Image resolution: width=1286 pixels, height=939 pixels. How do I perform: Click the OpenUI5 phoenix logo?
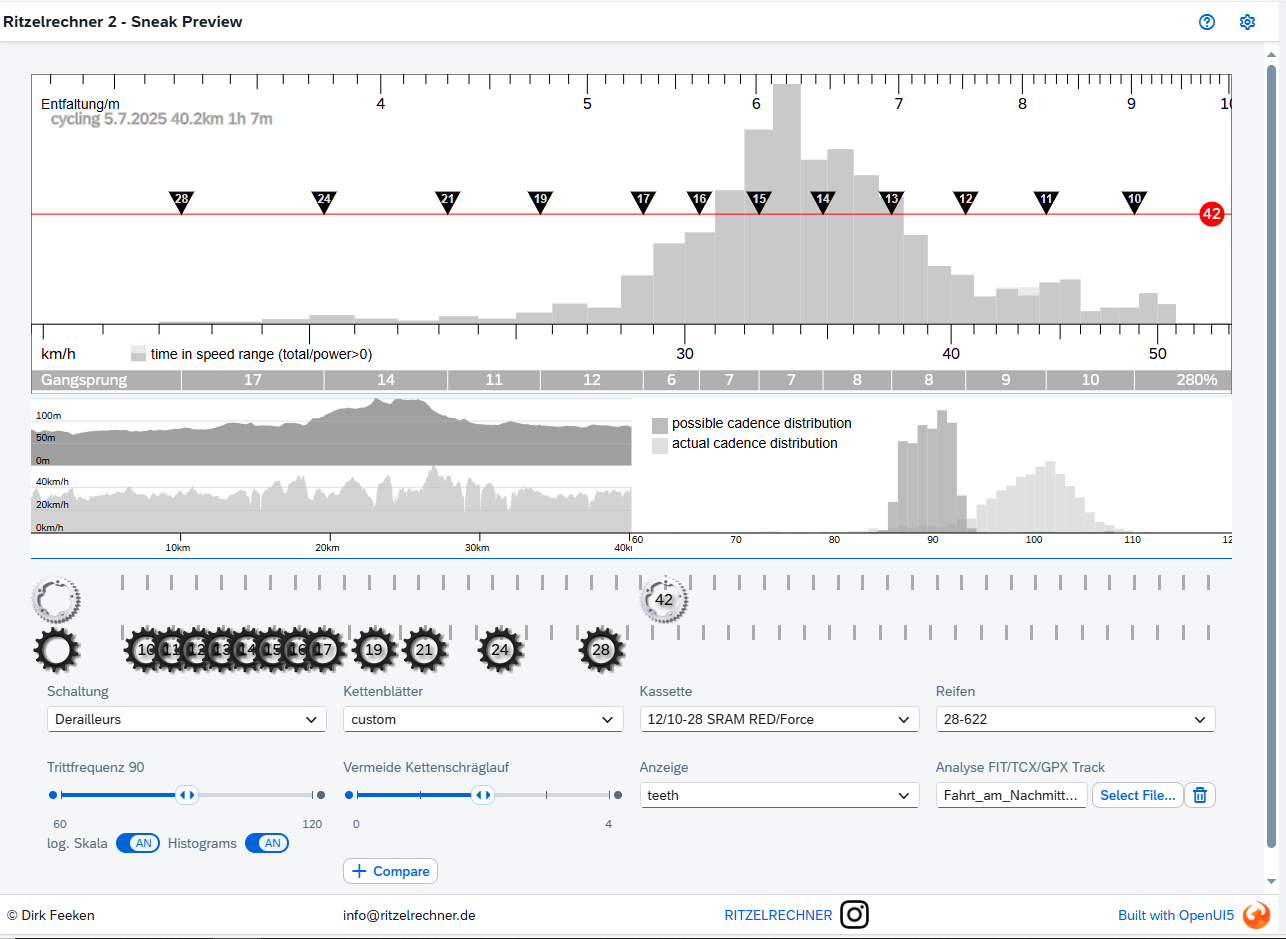[1256, 914]
